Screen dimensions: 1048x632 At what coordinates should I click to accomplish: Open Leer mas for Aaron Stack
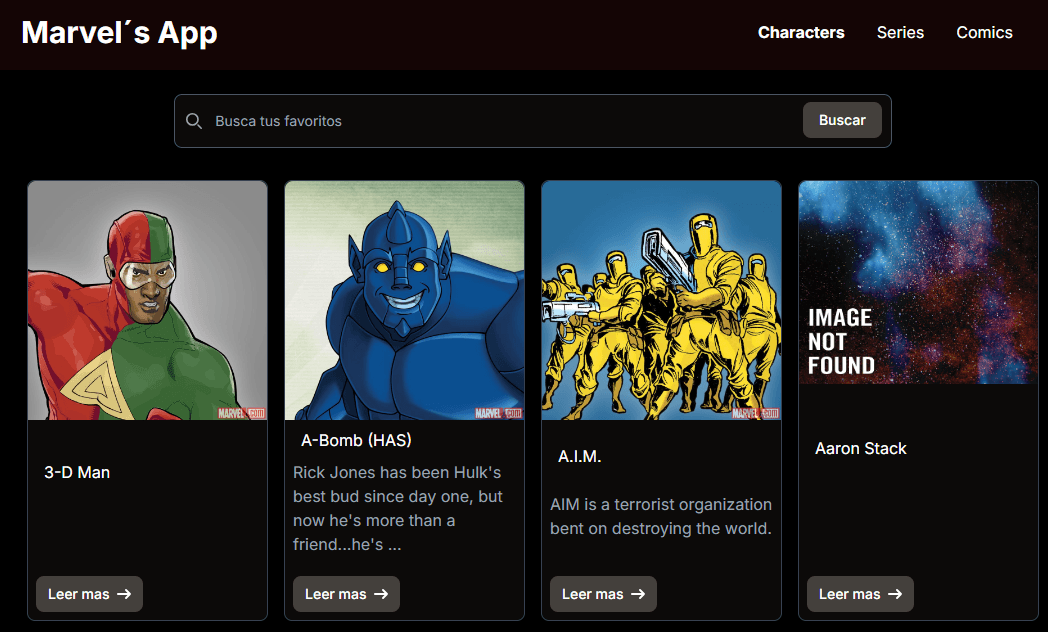pyautogui.click(x=860, y=594)
